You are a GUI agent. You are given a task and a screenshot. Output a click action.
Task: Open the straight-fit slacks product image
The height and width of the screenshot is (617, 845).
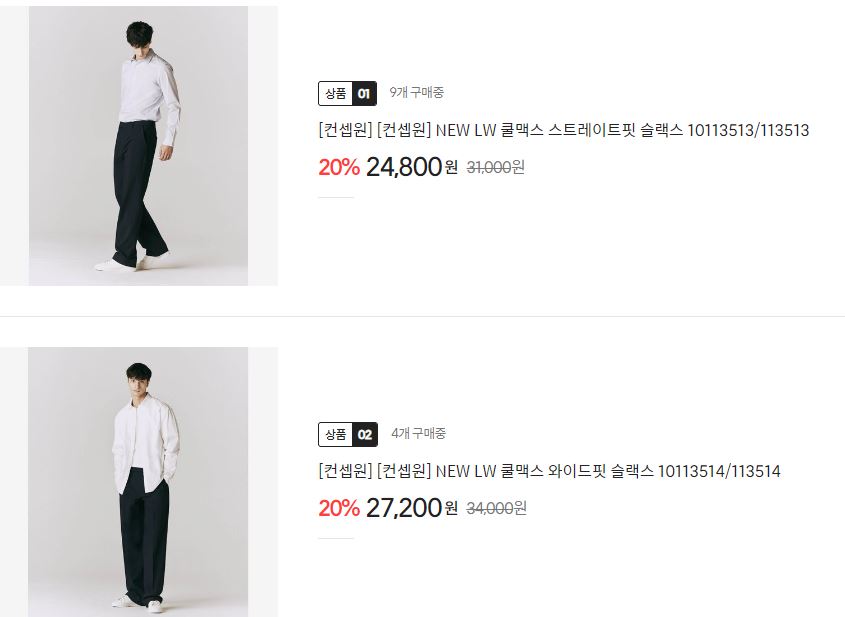(138, 145)
